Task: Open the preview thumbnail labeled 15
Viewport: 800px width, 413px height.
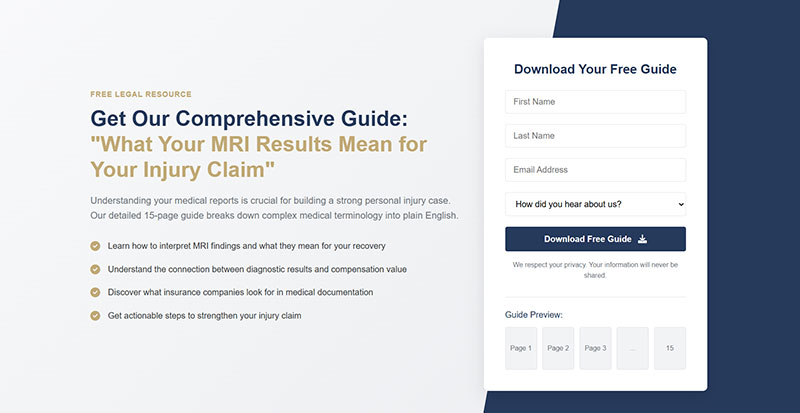Action: 670,348
